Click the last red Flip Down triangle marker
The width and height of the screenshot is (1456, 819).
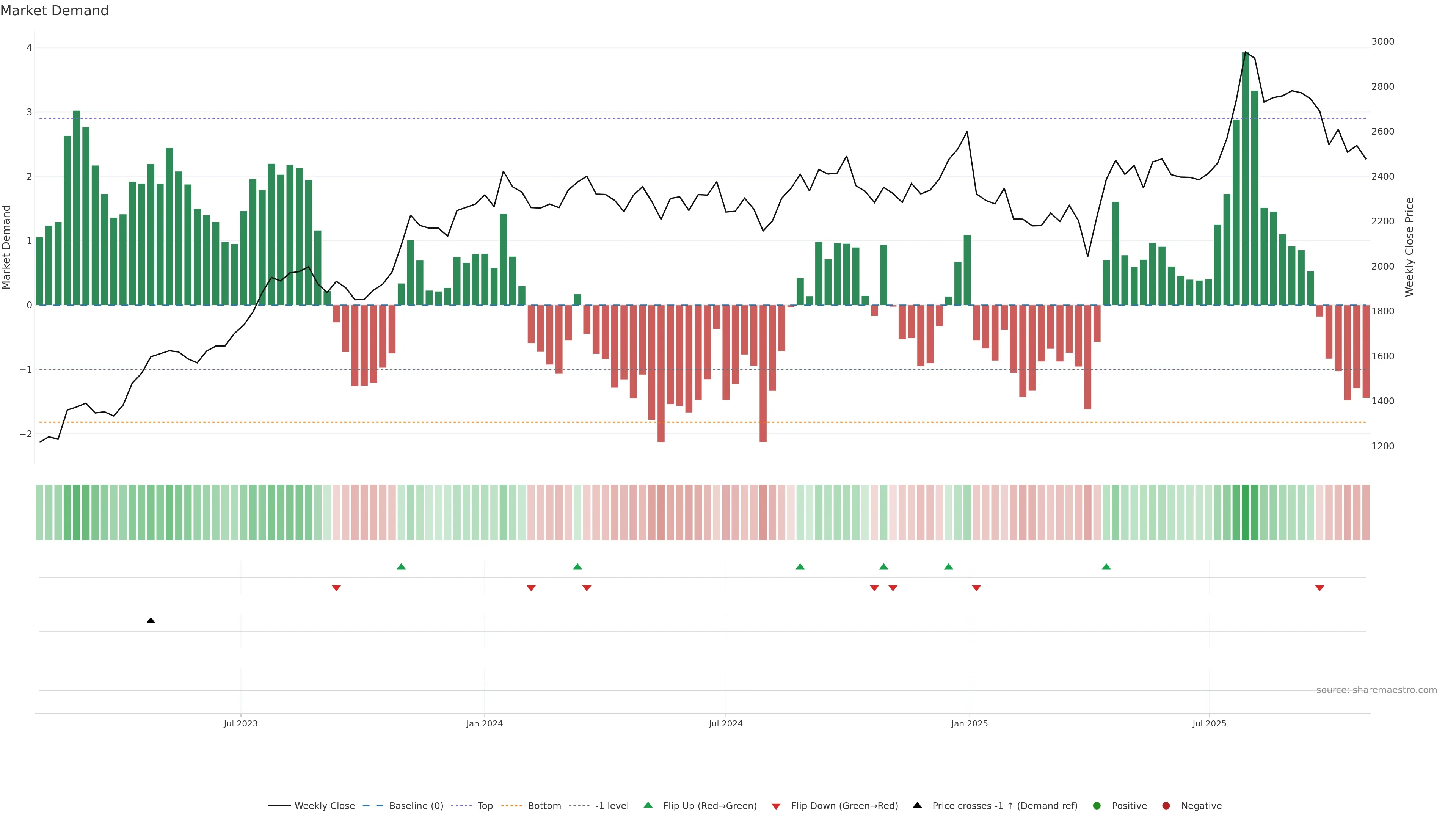tap(1320, 588)
